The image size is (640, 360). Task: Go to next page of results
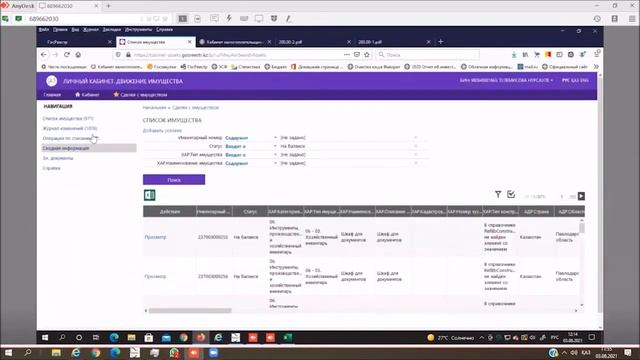tap(581, 196)
